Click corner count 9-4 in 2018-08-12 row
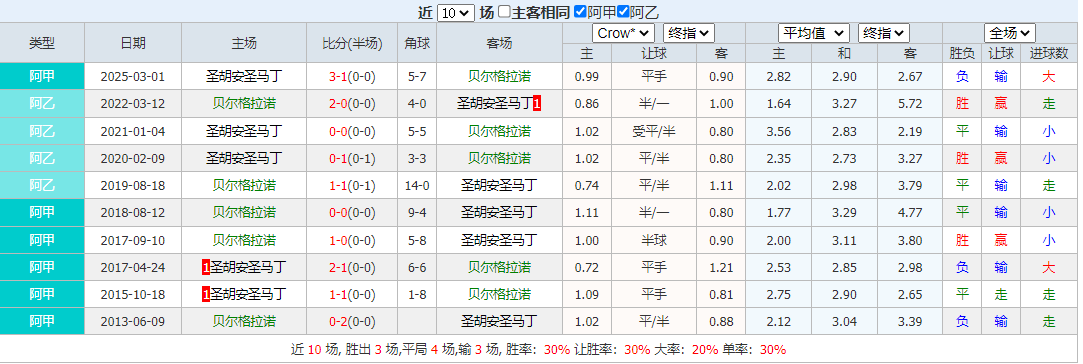 tap(417, 213)
